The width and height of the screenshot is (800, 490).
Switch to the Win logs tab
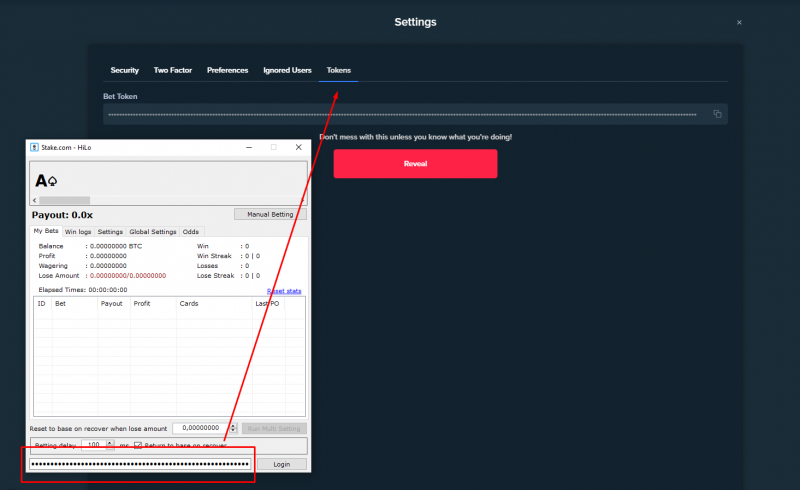click(78, 232)
